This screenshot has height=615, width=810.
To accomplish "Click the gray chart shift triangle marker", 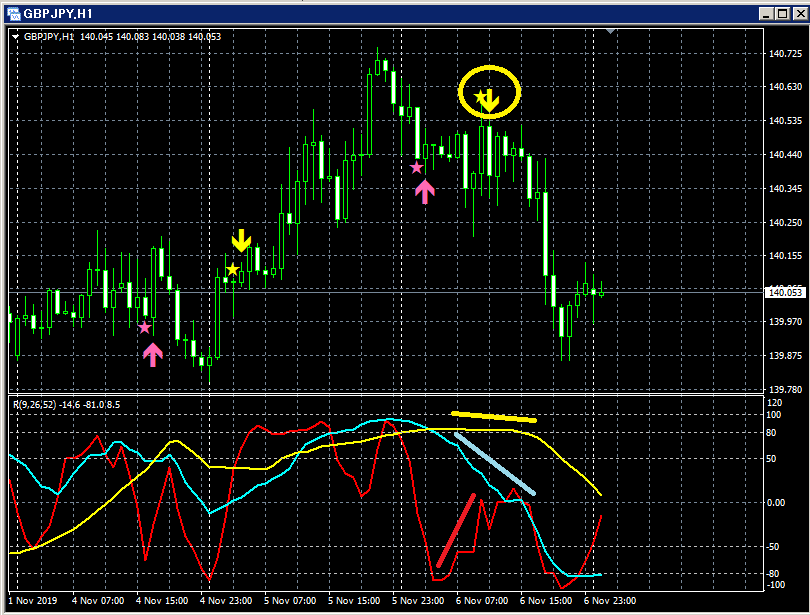I will pos(610,31).
